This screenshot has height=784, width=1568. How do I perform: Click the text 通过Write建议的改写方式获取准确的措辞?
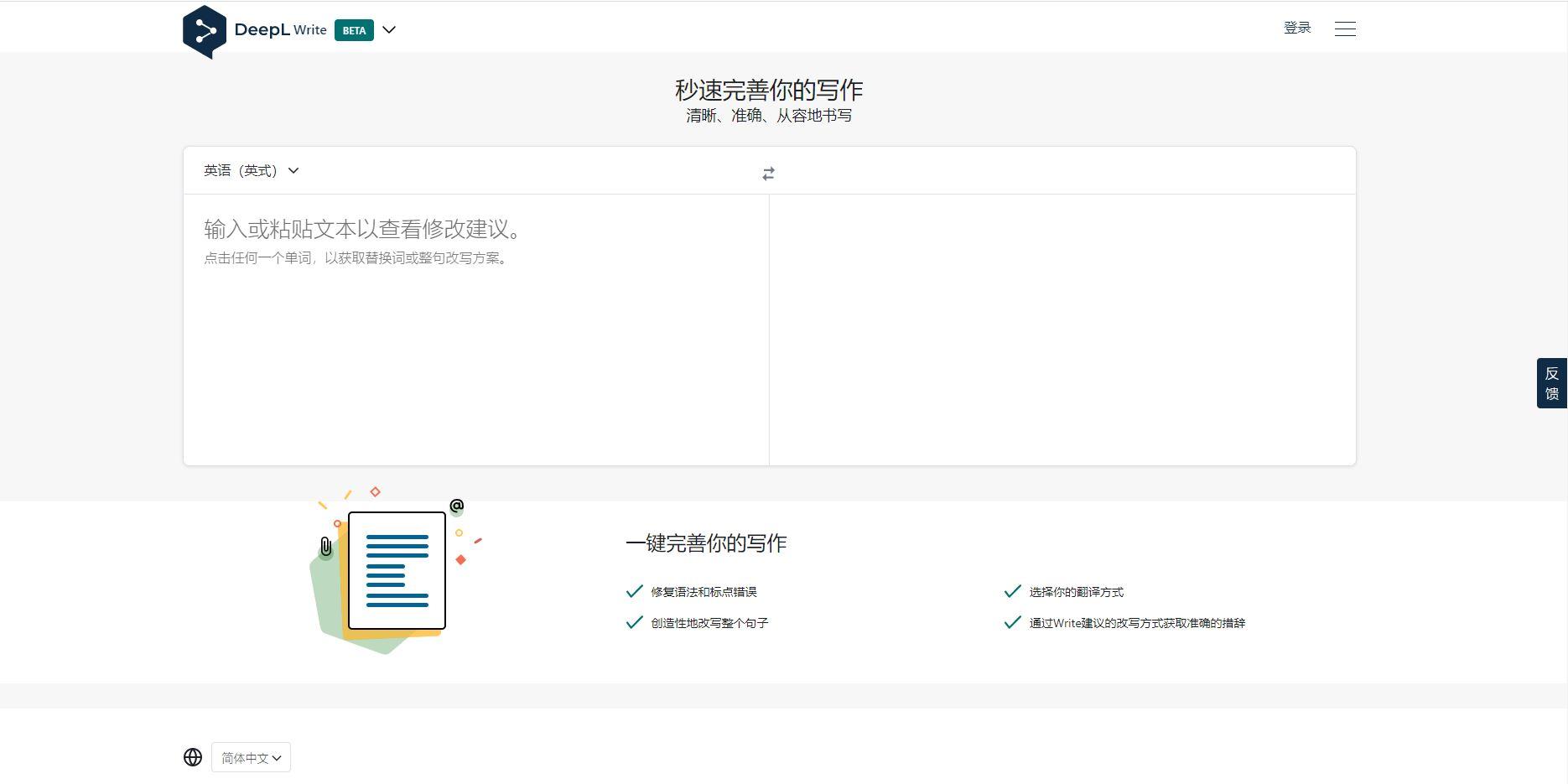pyautogui.click(x=1137, y=623)
